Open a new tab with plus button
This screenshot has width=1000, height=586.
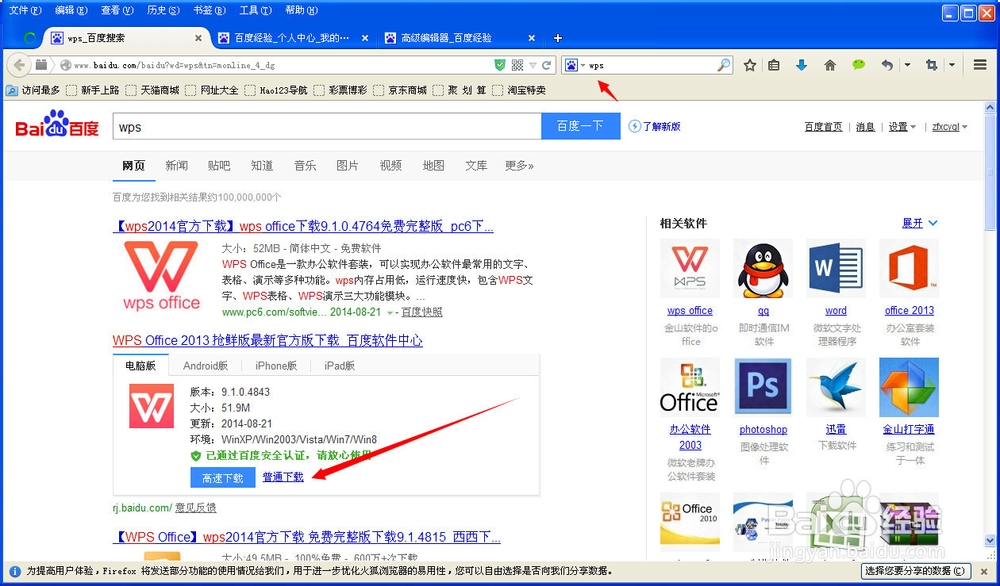(x=557, y=38)
